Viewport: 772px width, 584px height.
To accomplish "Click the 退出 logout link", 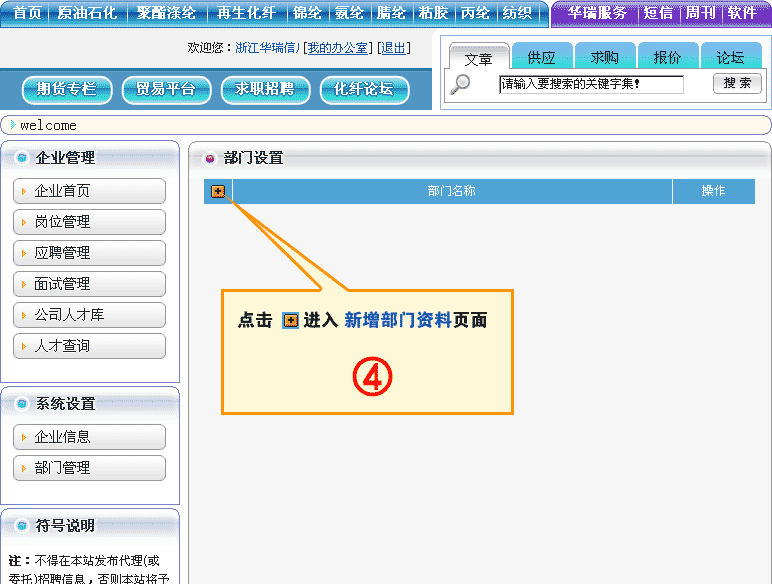I will [x=393, y=48].
